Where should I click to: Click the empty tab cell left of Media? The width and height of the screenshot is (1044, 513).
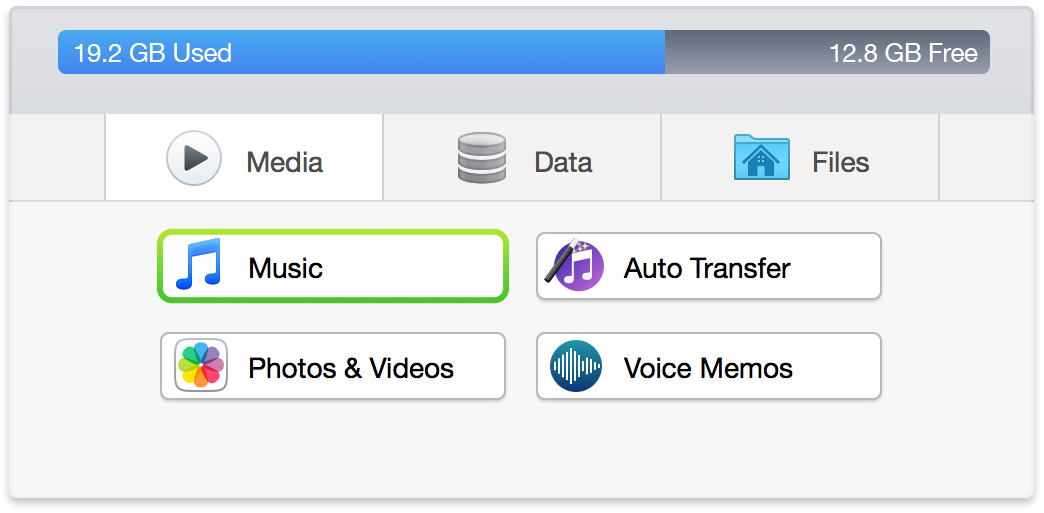57,158
